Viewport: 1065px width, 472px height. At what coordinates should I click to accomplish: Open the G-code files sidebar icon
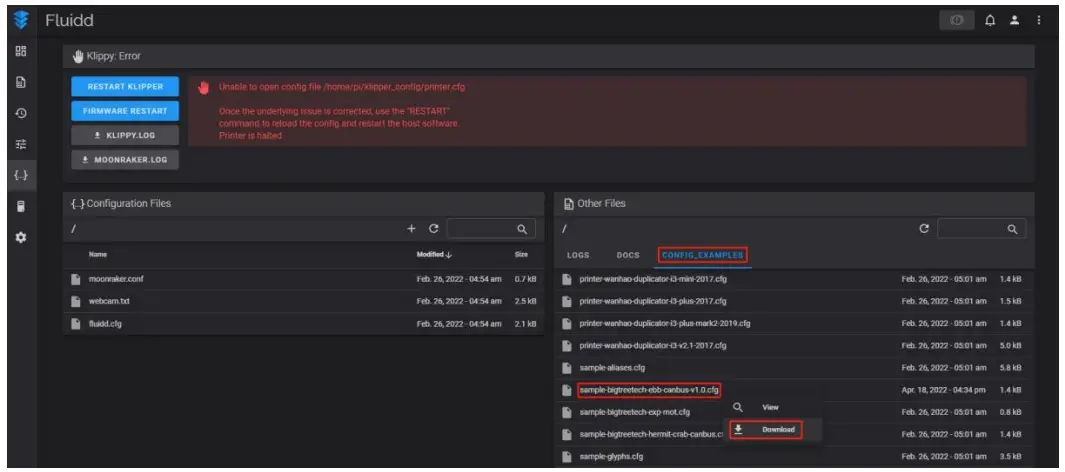pyautogui.click(x=21, y=82)
